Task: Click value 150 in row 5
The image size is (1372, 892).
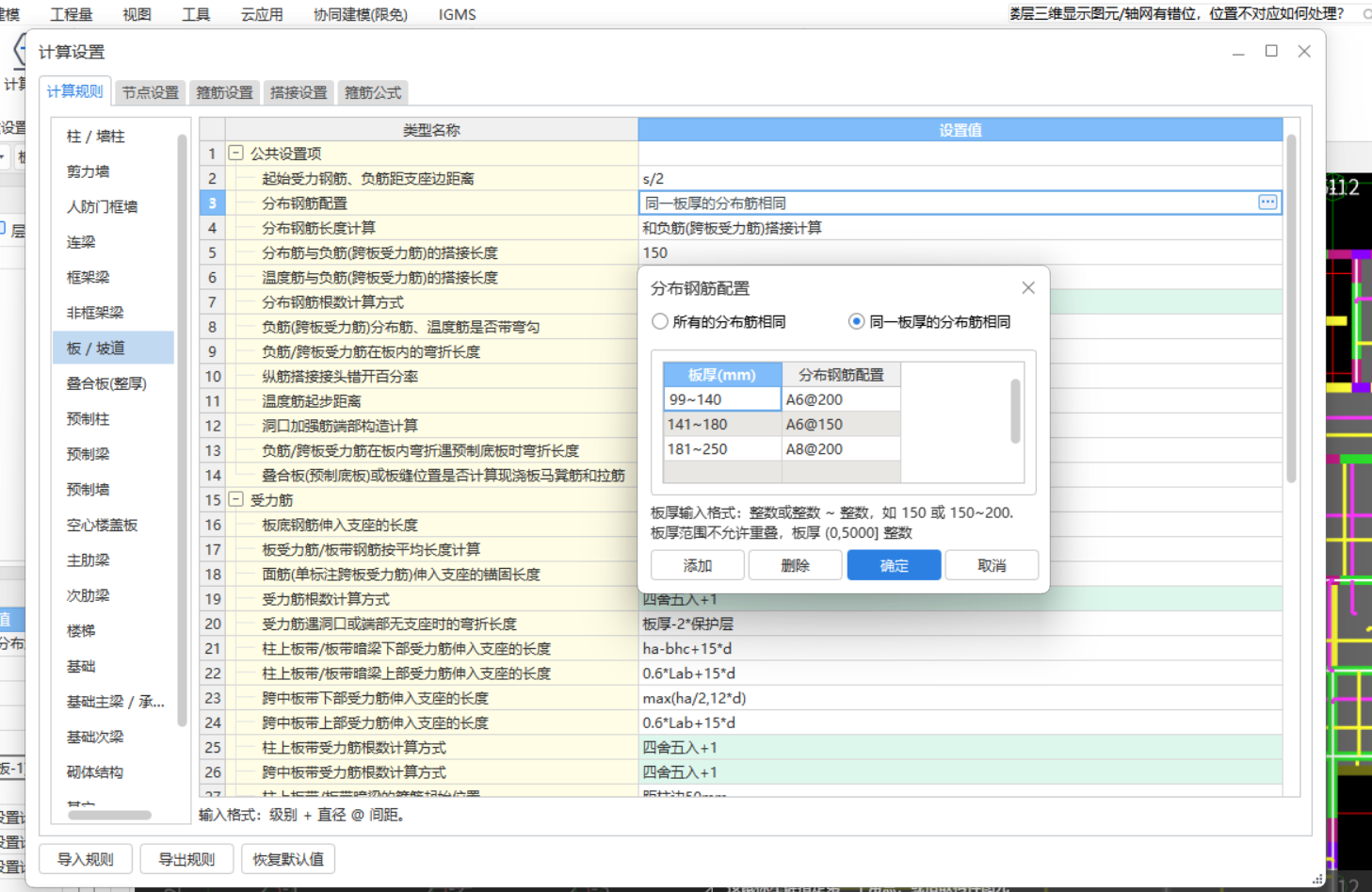Action: tap(960, 252)
